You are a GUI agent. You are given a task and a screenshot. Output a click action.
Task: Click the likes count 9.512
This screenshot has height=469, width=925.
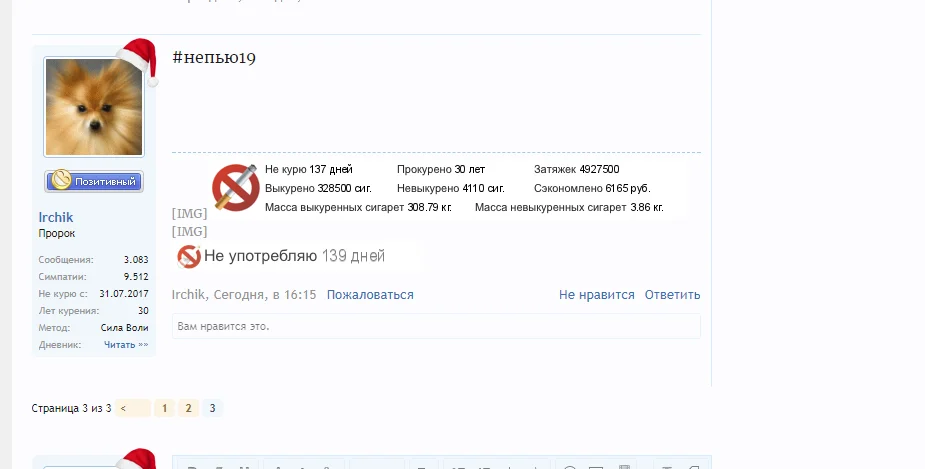coord(136,277)
